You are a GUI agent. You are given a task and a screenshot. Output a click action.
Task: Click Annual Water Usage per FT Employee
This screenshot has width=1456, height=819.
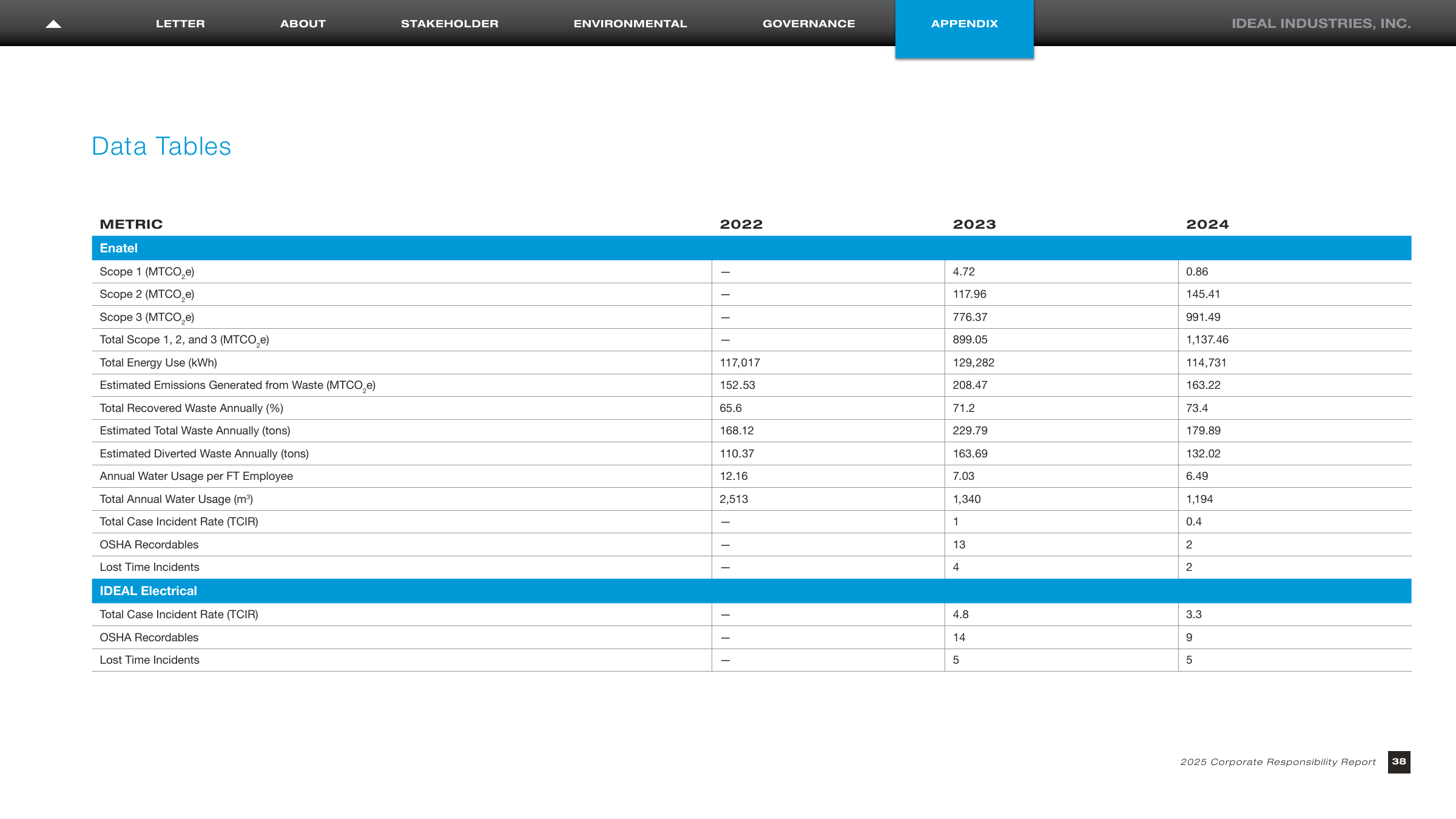(196, 476)
